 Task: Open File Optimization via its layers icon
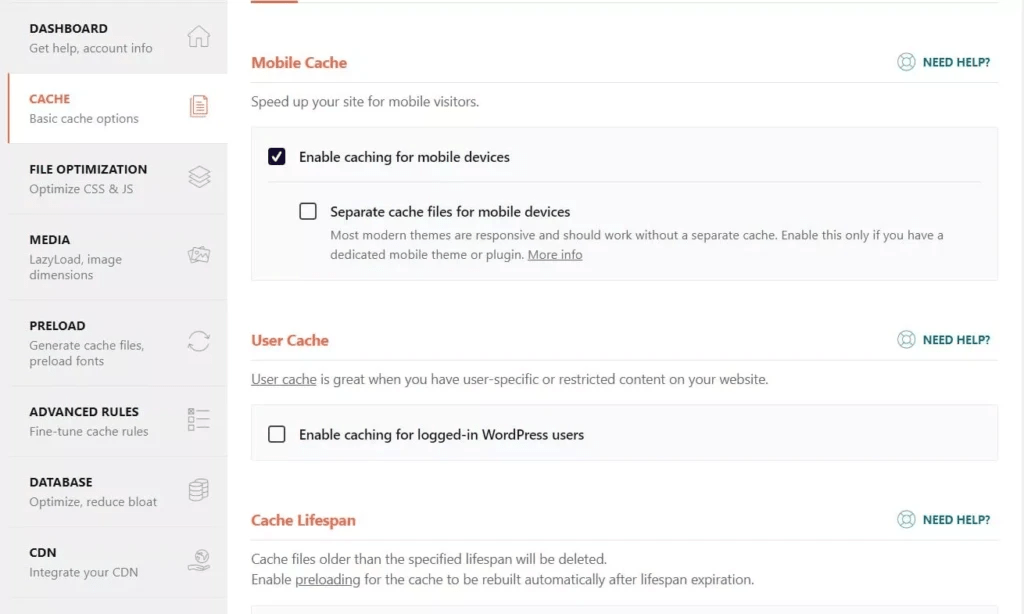point(199,177)
